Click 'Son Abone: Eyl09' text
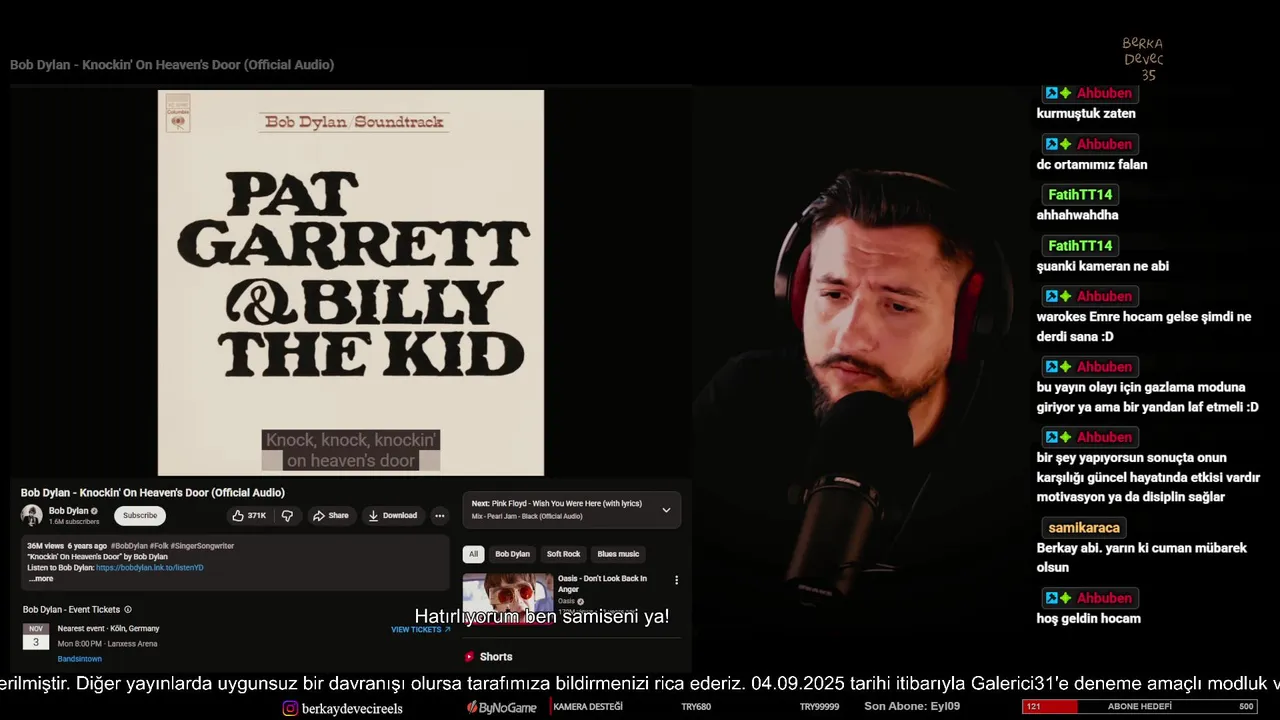This screenshot has width=1280, height=720. [912, 706]
